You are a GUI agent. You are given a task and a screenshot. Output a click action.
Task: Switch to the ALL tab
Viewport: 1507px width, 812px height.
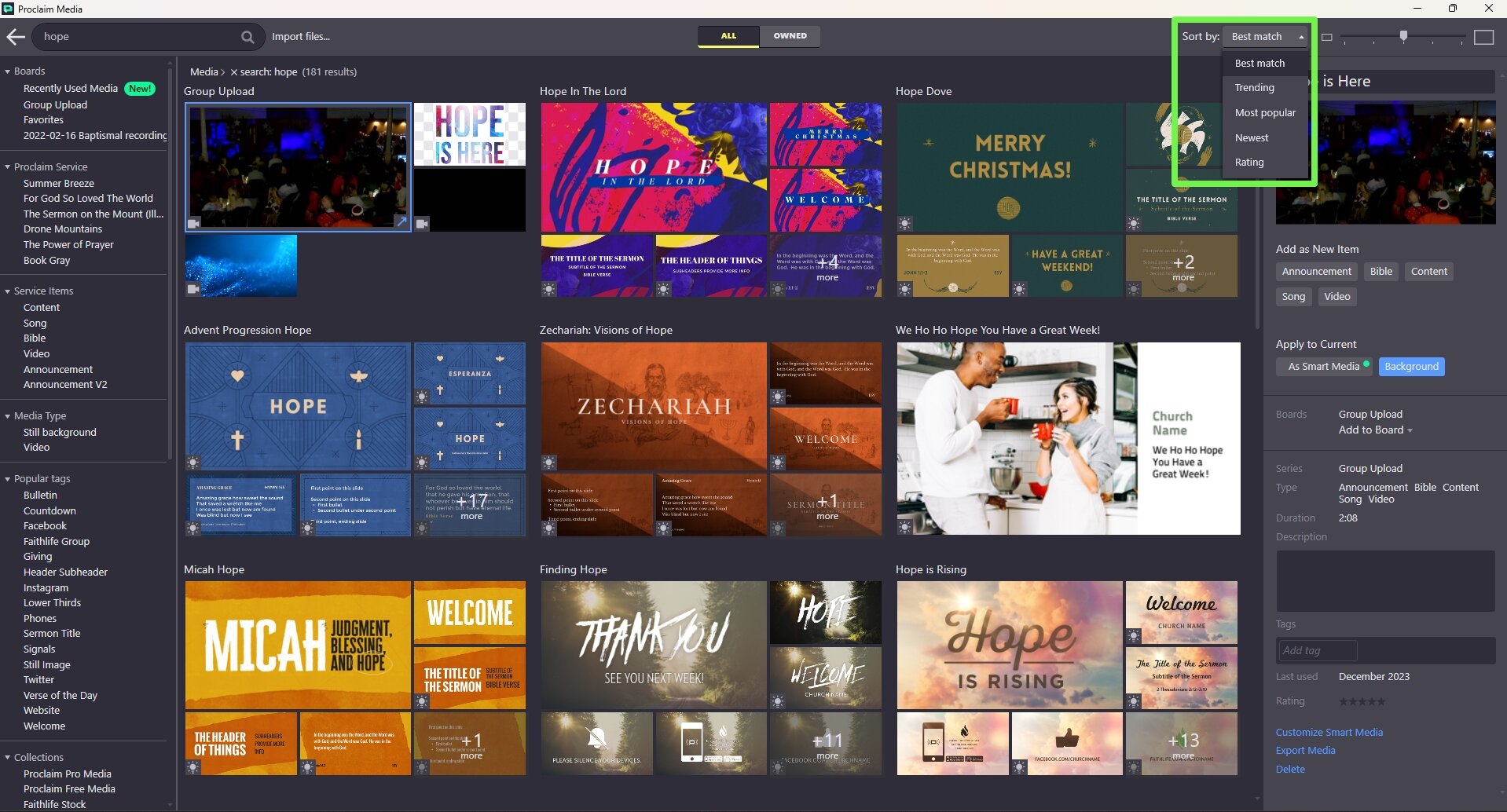[x=728, y=36]
